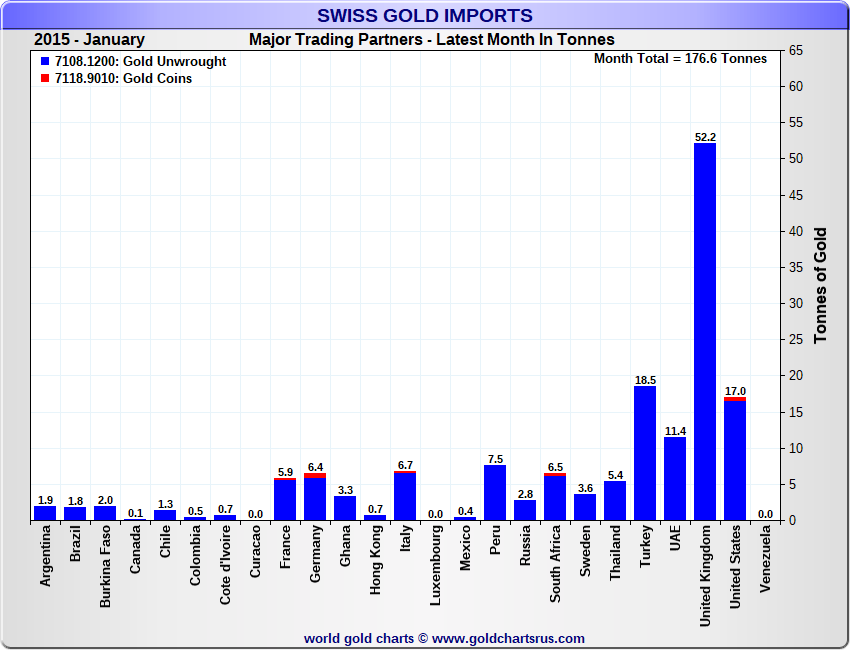The height and width of the screenshot is (650, 850).
Task: Click the Thailand bar labeled 5.4
Action: (x=615, y=500)
